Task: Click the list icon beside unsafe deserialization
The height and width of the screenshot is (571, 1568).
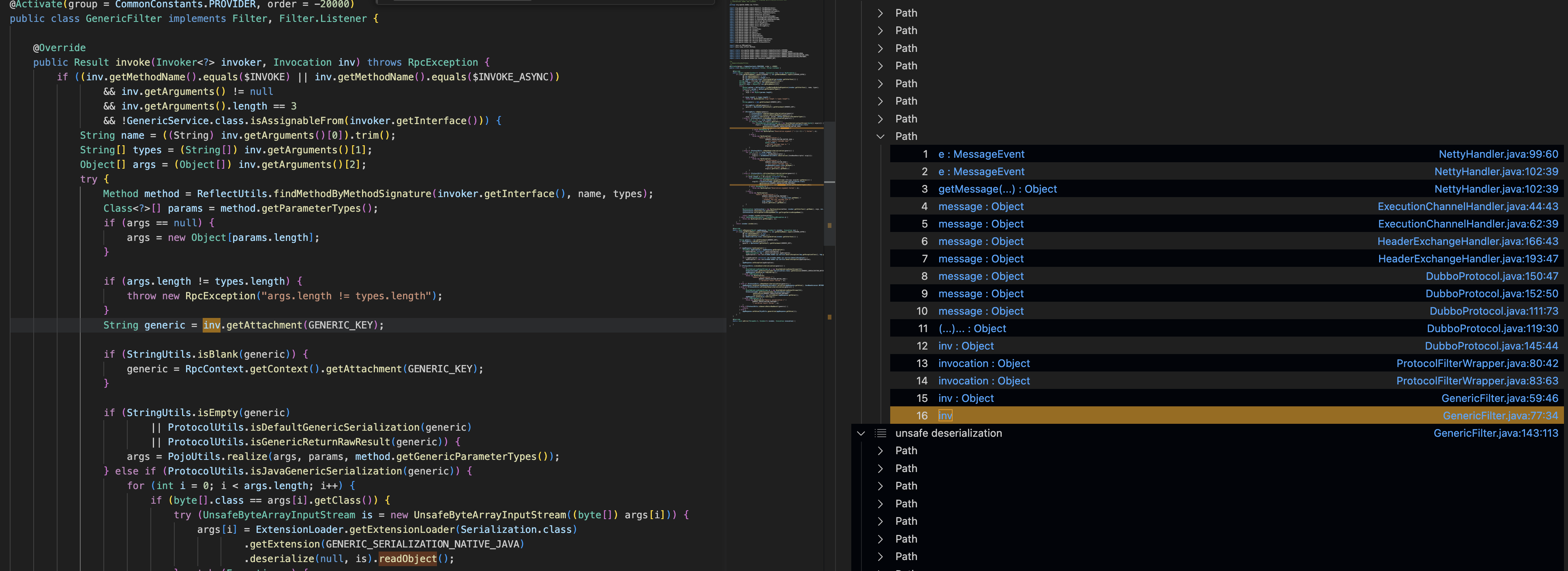Action: (x=880, y=434)
